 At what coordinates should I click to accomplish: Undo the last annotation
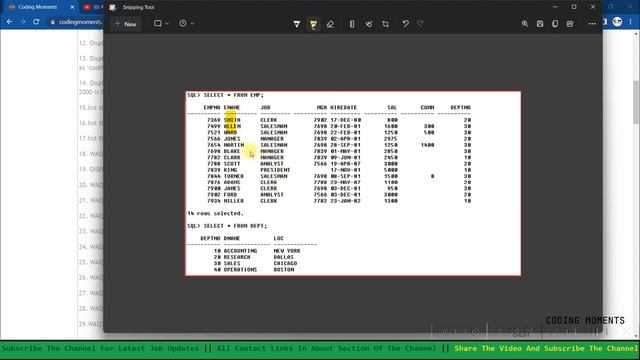point(405,24)
